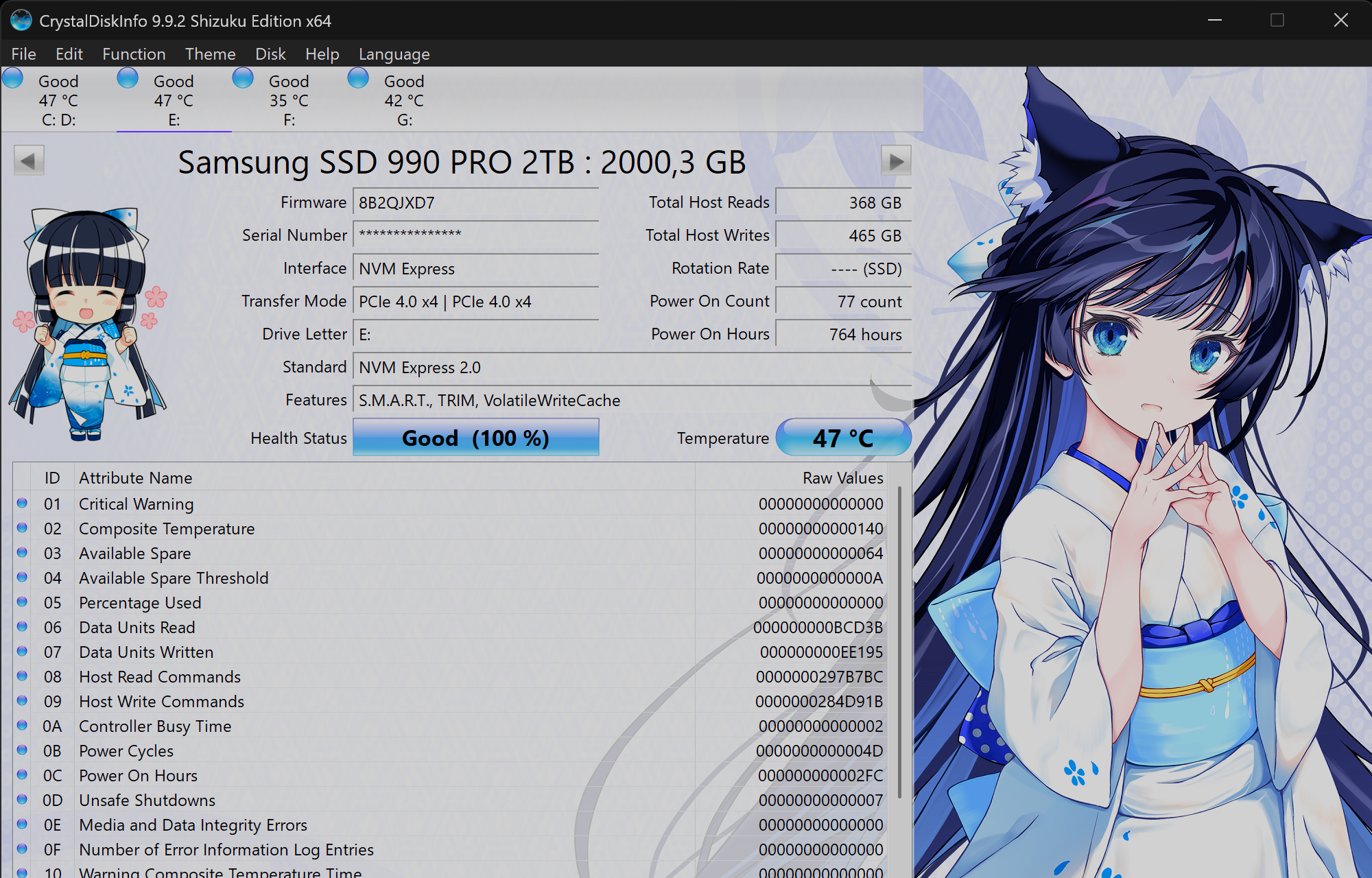1372x878 pixels.
Task: Select the C: D: disk tab
Action: (x=58, y=100)
